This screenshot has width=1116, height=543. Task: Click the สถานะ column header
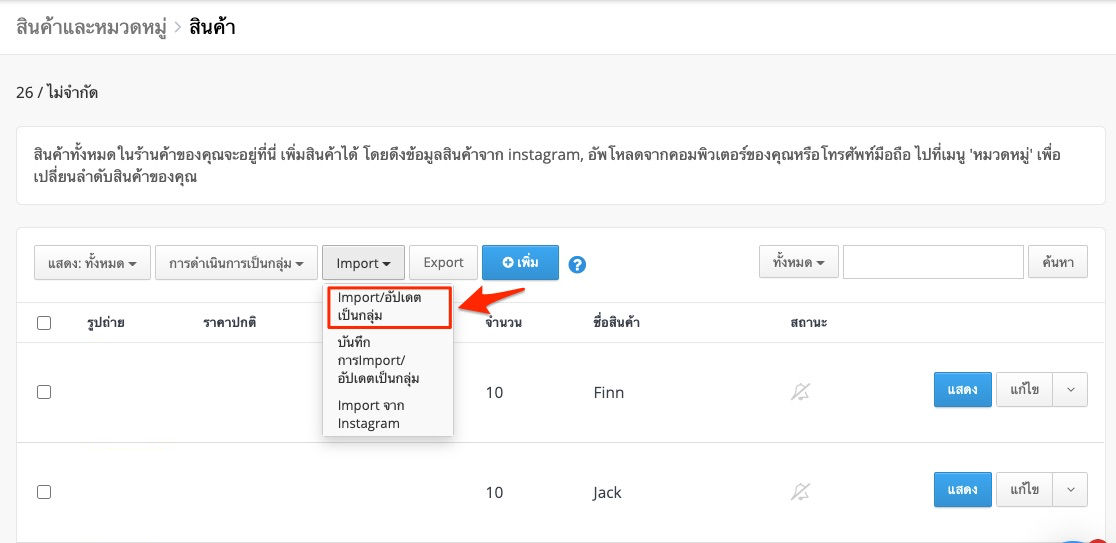click(x=809, y=323)
